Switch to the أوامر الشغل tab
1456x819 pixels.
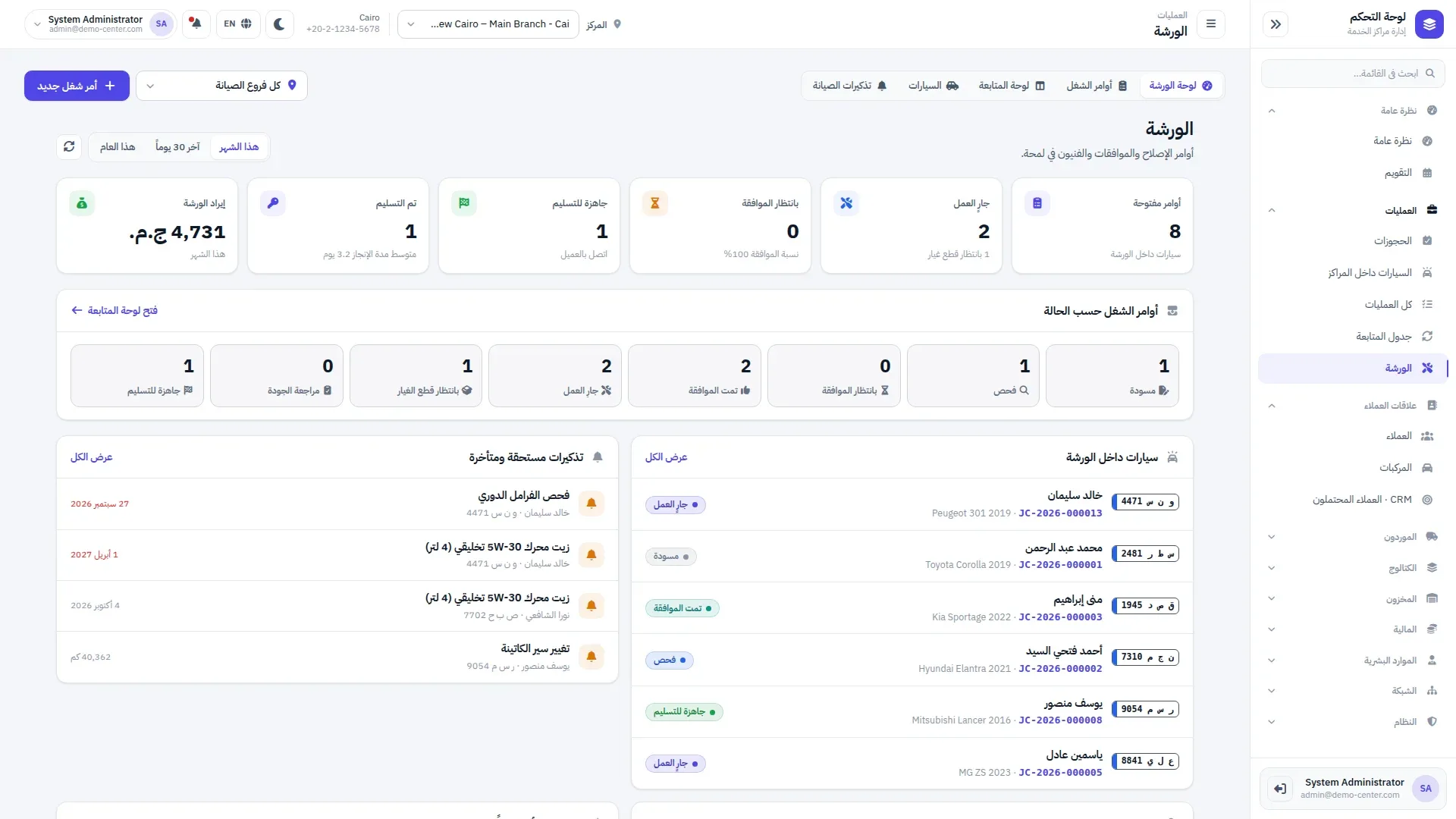click(x=1097, y=86)
